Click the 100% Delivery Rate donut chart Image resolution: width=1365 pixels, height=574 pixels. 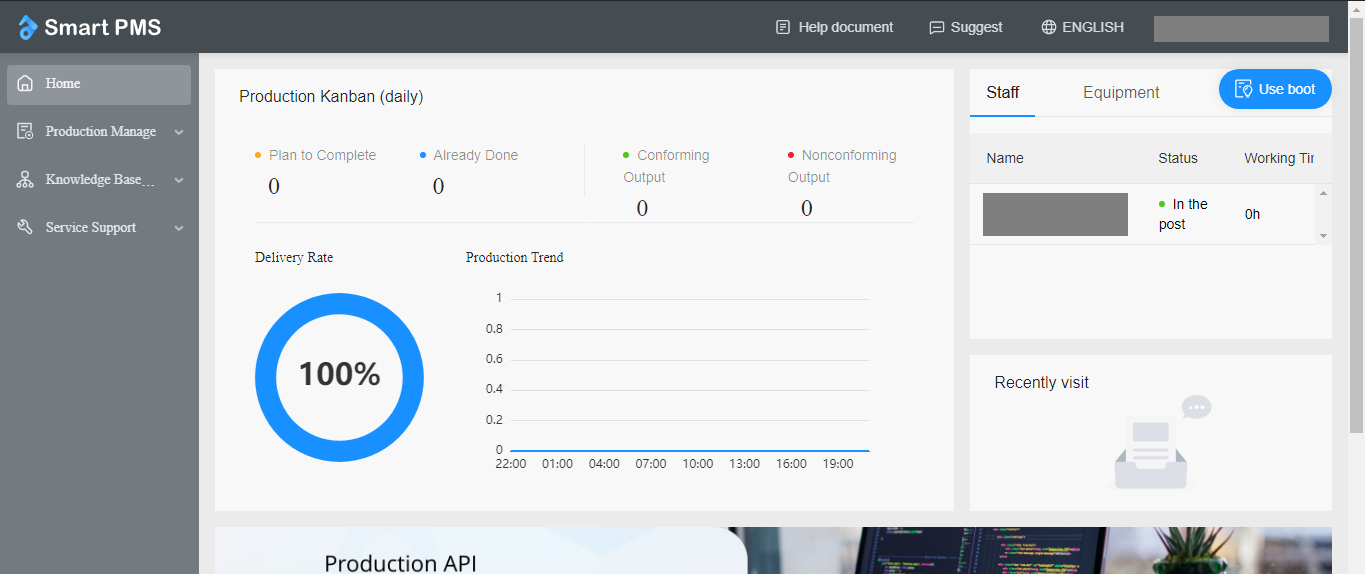(339, 377)
